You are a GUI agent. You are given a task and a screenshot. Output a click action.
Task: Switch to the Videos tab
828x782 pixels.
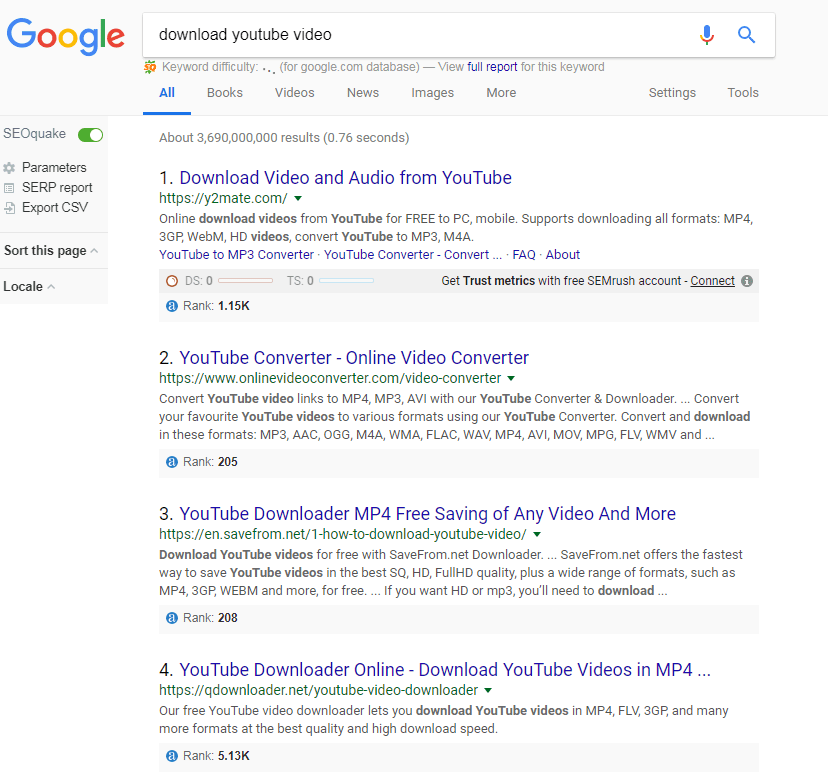pos(295,93)
